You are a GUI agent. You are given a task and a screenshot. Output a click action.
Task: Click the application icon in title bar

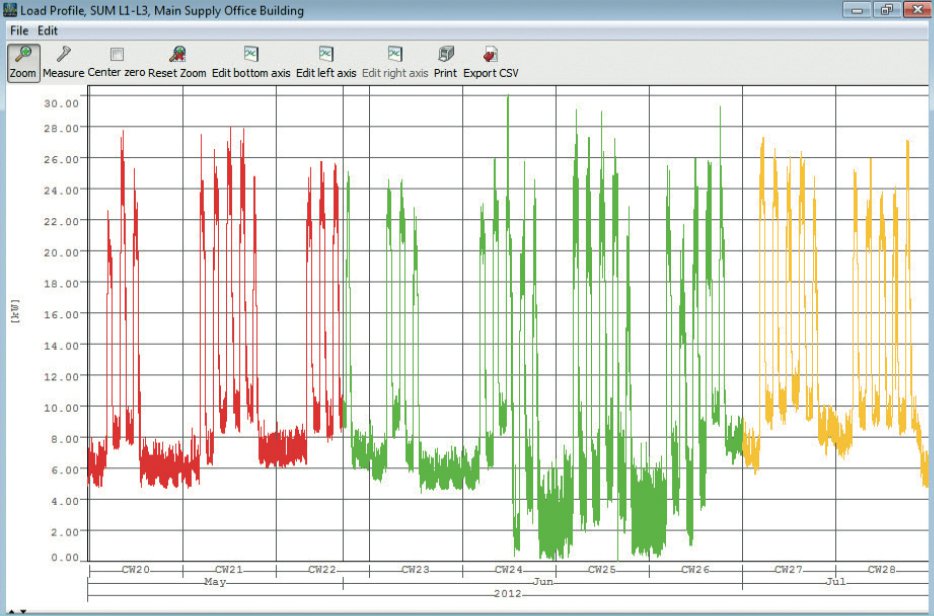(x=10, y=10)
